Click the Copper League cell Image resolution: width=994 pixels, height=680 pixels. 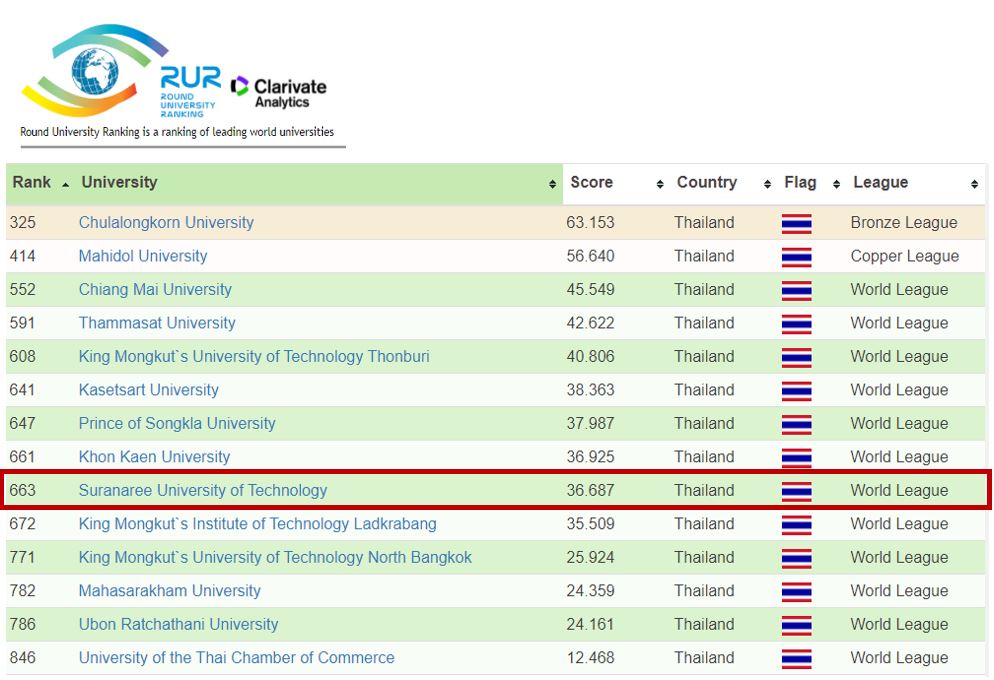905,256
